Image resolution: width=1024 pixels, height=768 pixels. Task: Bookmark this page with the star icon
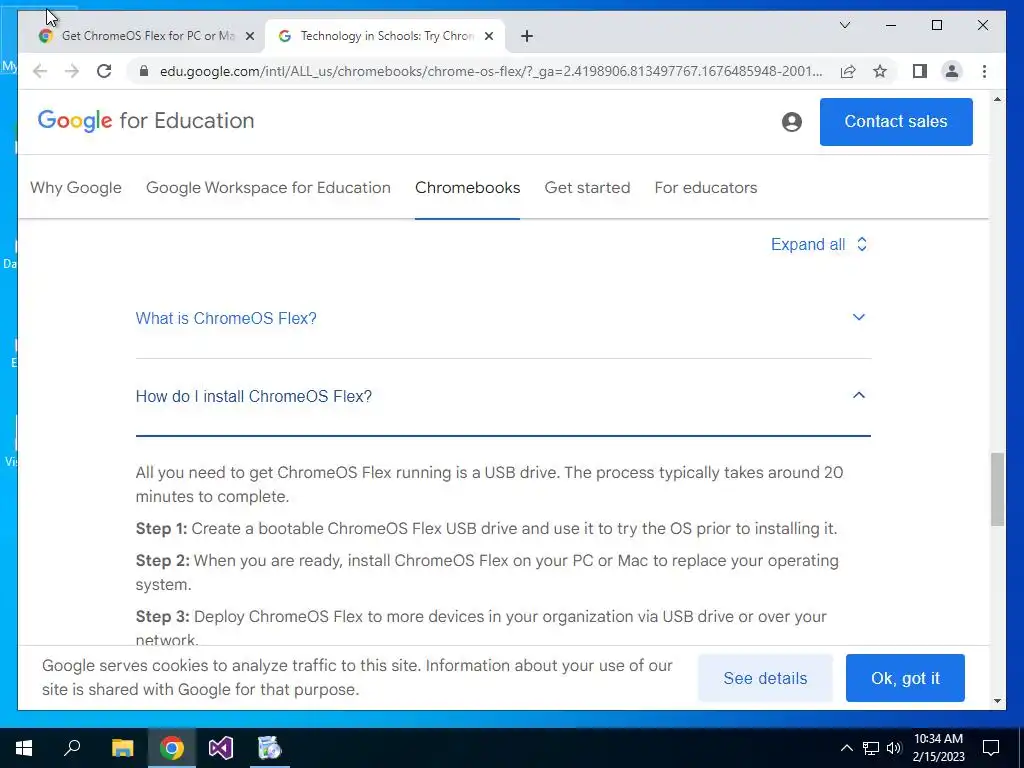click(880, 71)
